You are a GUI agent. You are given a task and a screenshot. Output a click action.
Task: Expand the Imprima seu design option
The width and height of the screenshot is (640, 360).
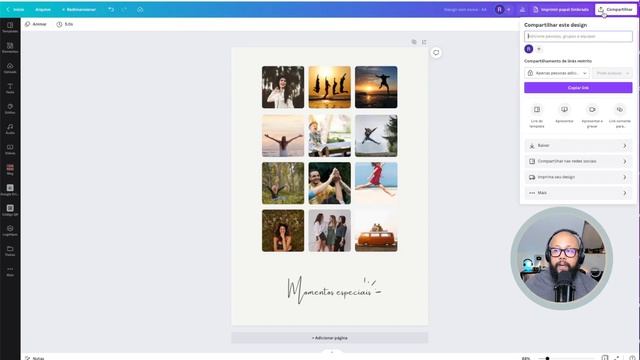coord(578,177)
